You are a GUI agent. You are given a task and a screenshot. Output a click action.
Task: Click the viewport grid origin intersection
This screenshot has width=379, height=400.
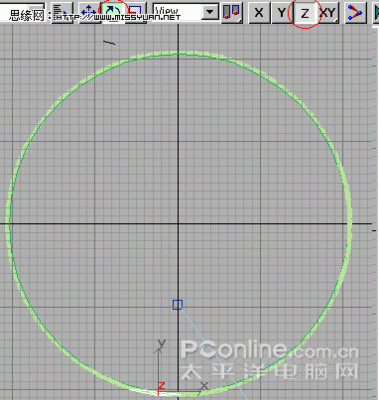pos(178,223)
